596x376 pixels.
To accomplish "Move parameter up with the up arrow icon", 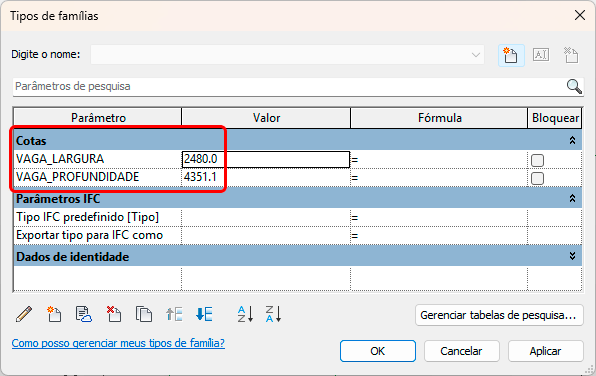I will point(174,314).
